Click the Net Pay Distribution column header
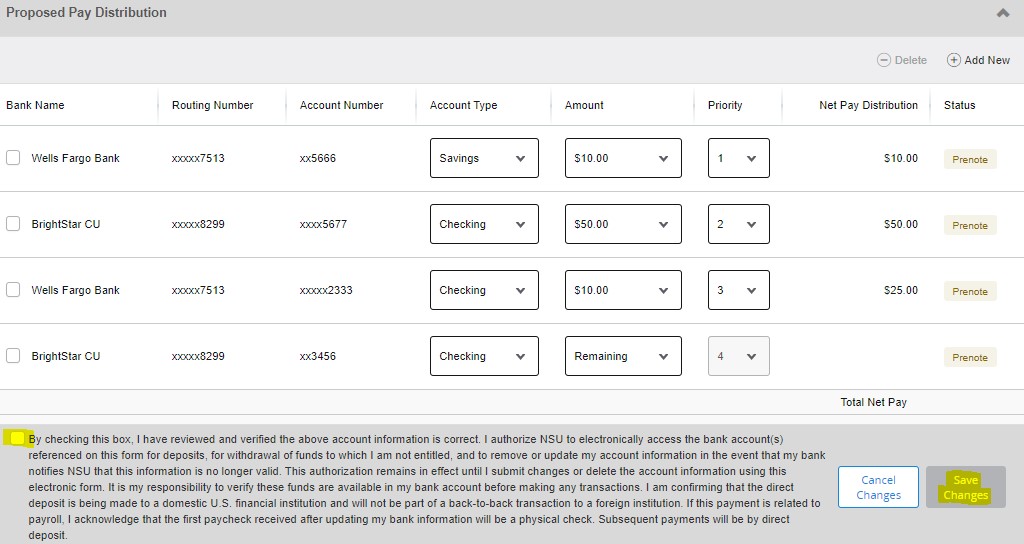The image size is (1024, 544). click(x=869, y=105)
